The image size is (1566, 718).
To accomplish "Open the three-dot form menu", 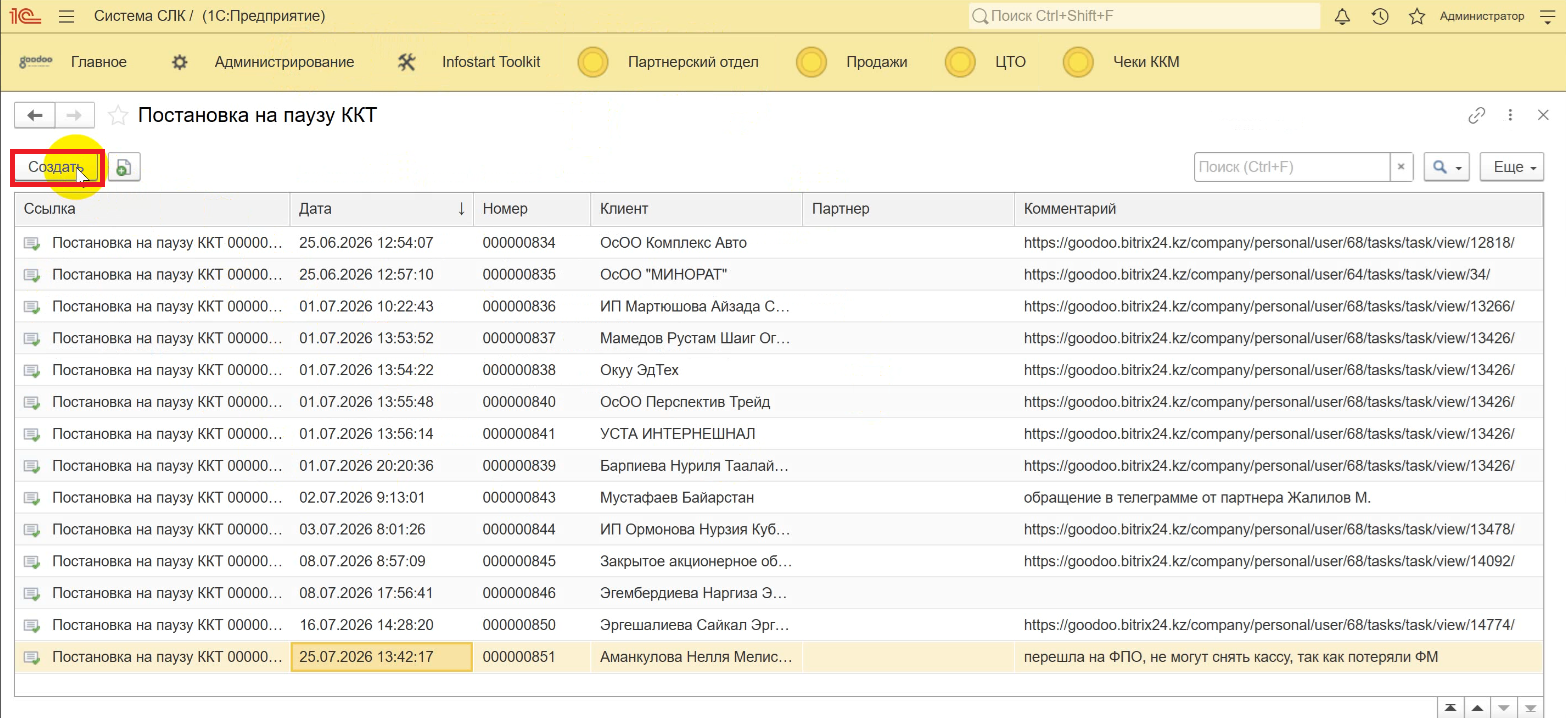I will click(x=1511, y=115).
